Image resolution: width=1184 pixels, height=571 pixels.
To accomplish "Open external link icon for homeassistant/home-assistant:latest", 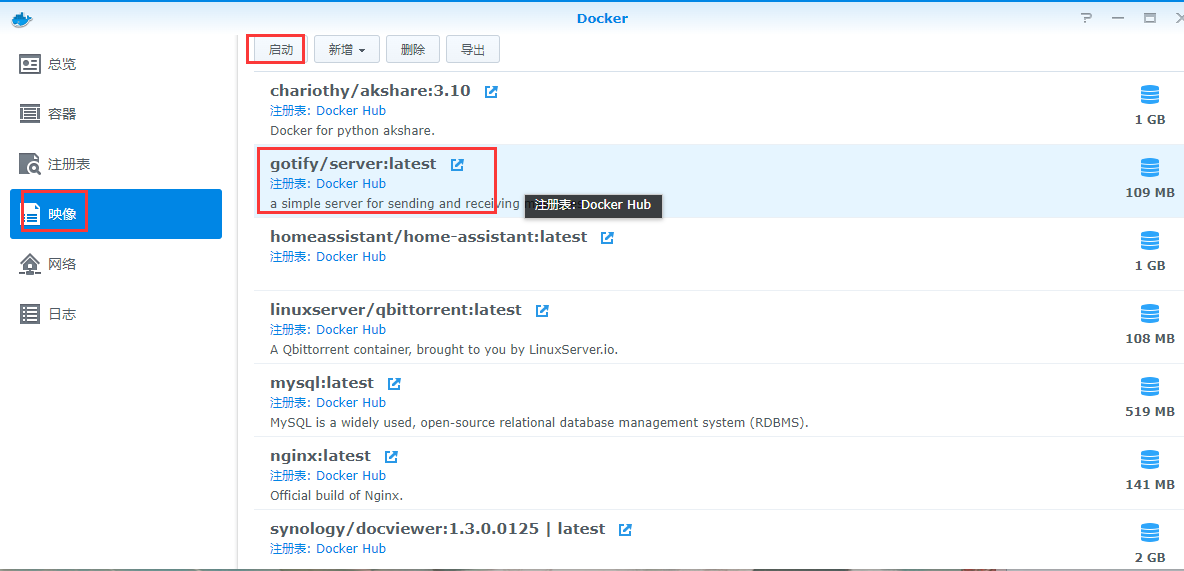I will [607, 237].
